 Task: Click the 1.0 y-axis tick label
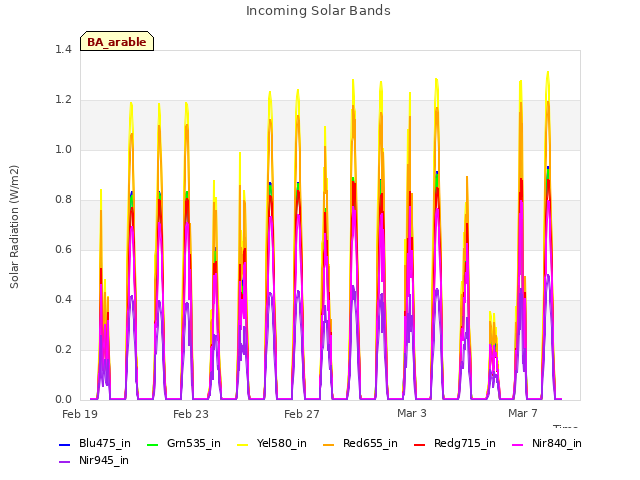(x=63, y=150)
